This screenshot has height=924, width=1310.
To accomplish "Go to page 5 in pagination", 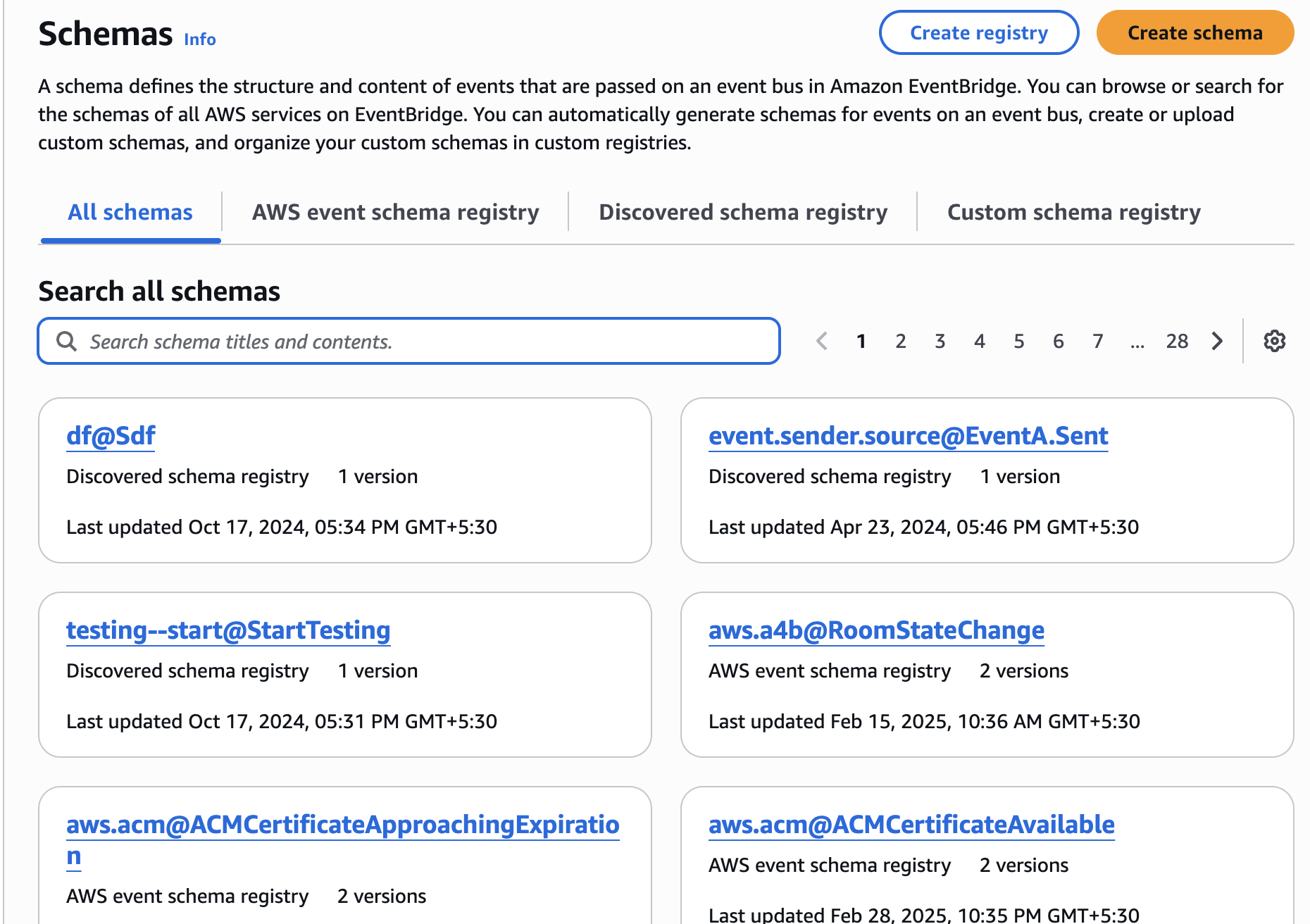I will pos(1018,342).
